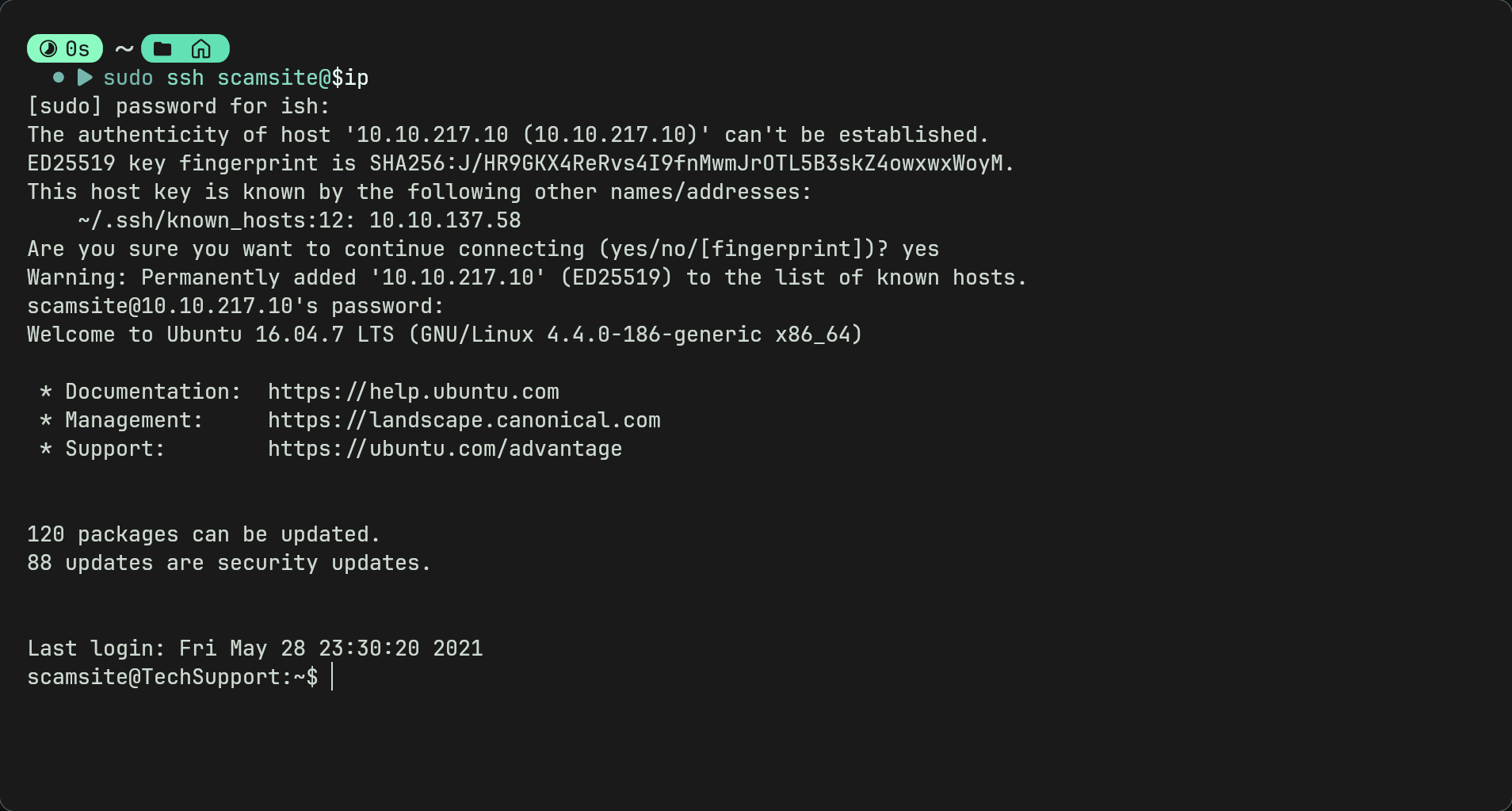Open the ubuntu.com/advantage support link

point(445,449)
